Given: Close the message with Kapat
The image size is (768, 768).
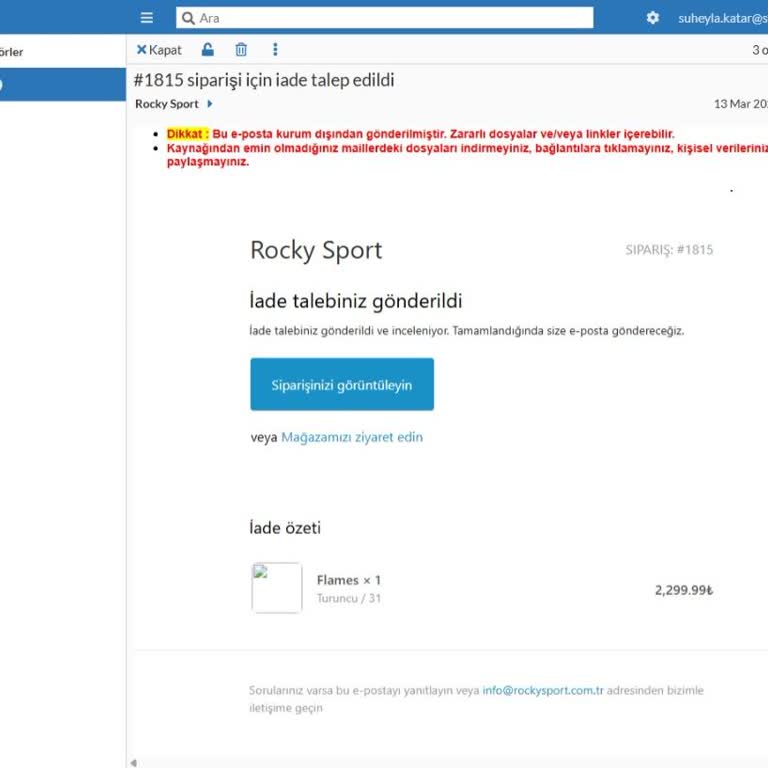Looking at the screenshot, I should point(159,50).
